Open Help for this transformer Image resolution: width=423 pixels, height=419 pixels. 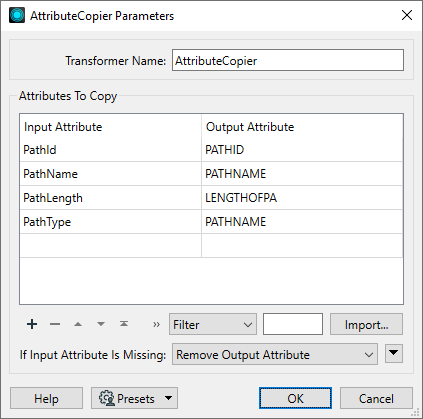point(46,398)
